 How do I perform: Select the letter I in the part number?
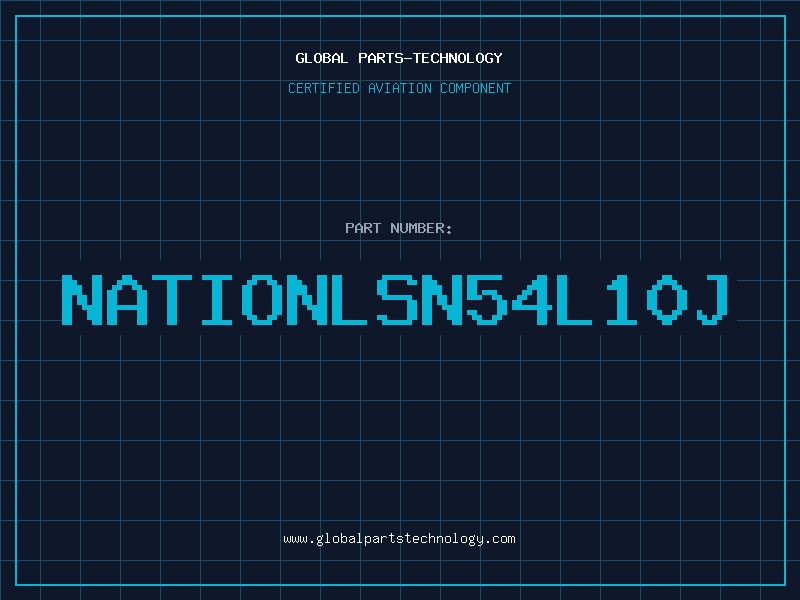(217, 300)
